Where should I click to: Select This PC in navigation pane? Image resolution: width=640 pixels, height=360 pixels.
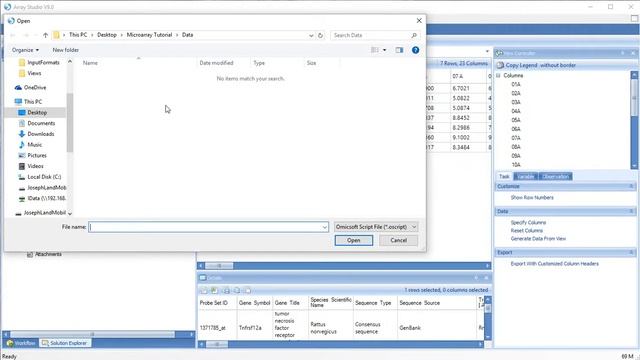coord(28,102)
